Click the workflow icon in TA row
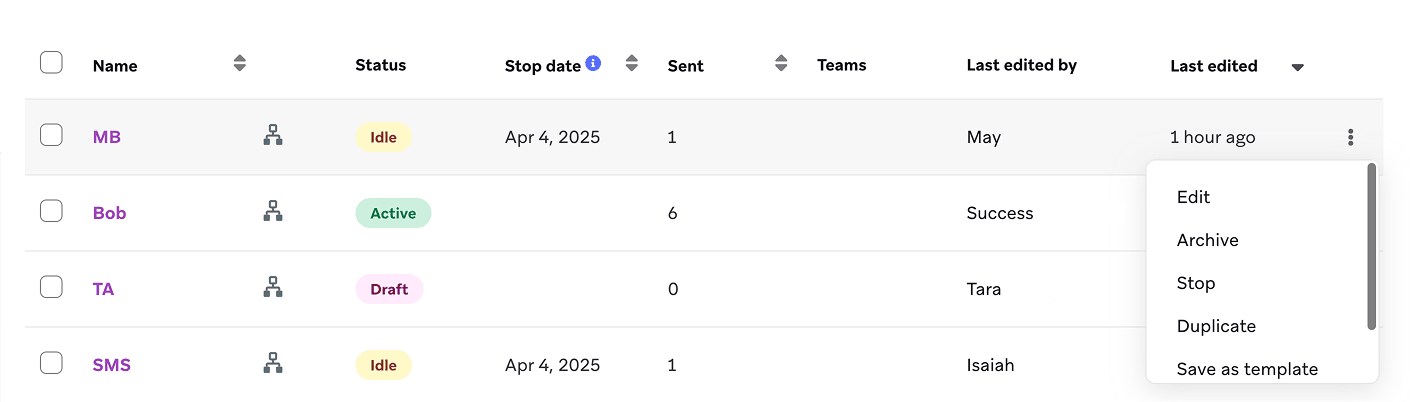This screenshot has width=1410, height=402. click(273, 288)
